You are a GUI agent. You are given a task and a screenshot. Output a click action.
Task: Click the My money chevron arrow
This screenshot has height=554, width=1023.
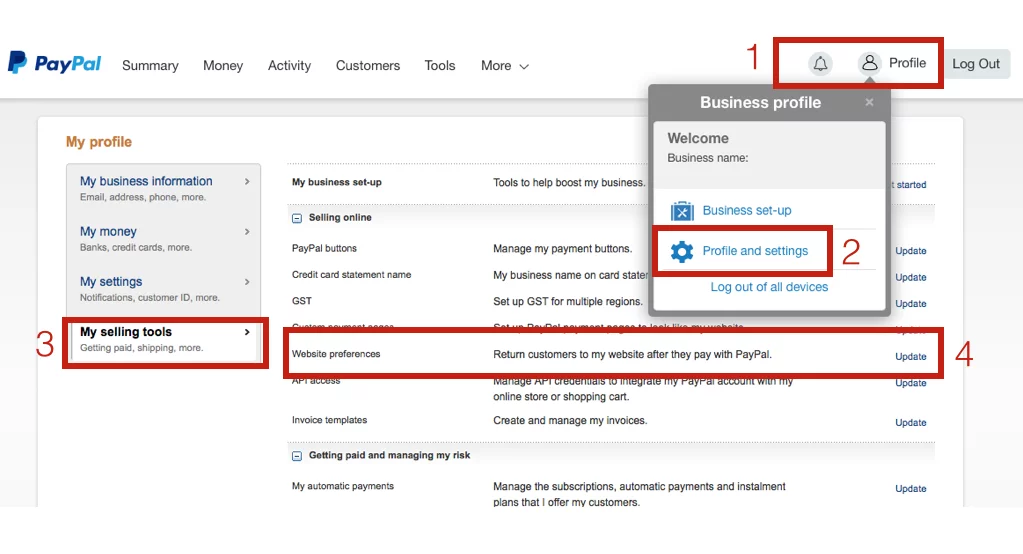click(x=247, y=232)
